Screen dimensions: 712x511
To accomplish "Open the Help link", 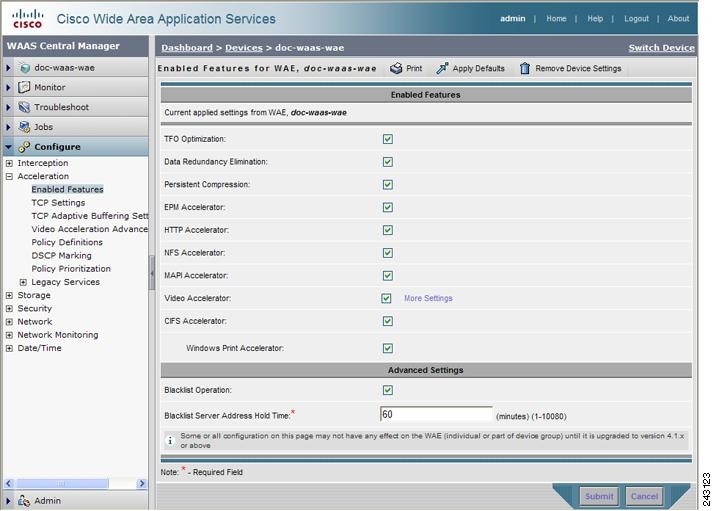I will tap(595, 19).
